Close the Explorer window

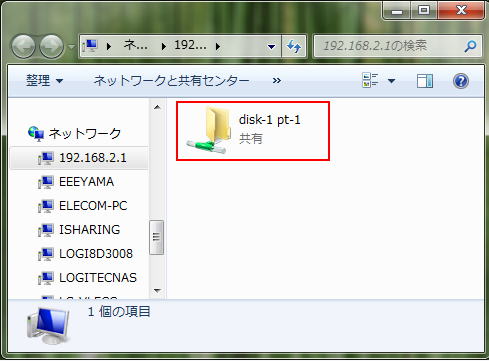(461, 11)
